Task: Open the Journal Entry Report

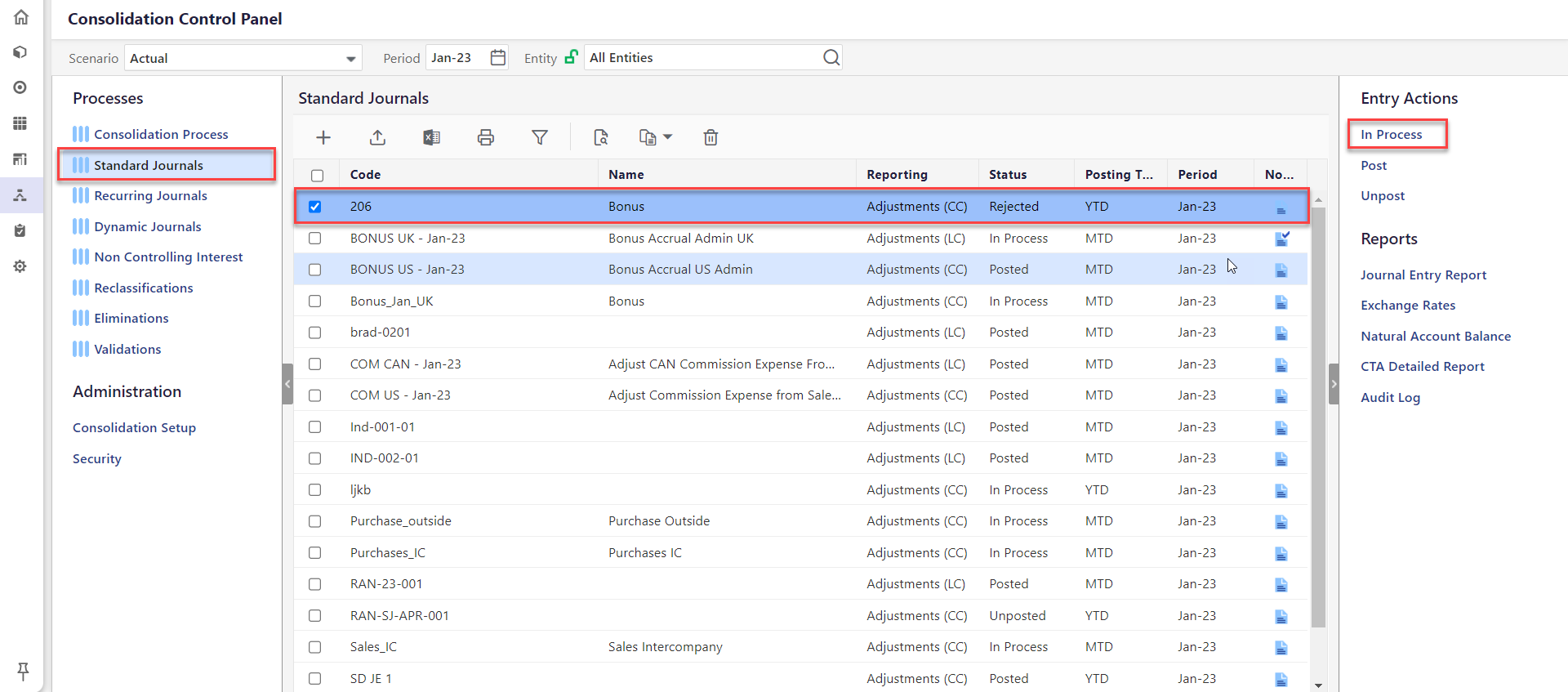Action: point(1423,275)
